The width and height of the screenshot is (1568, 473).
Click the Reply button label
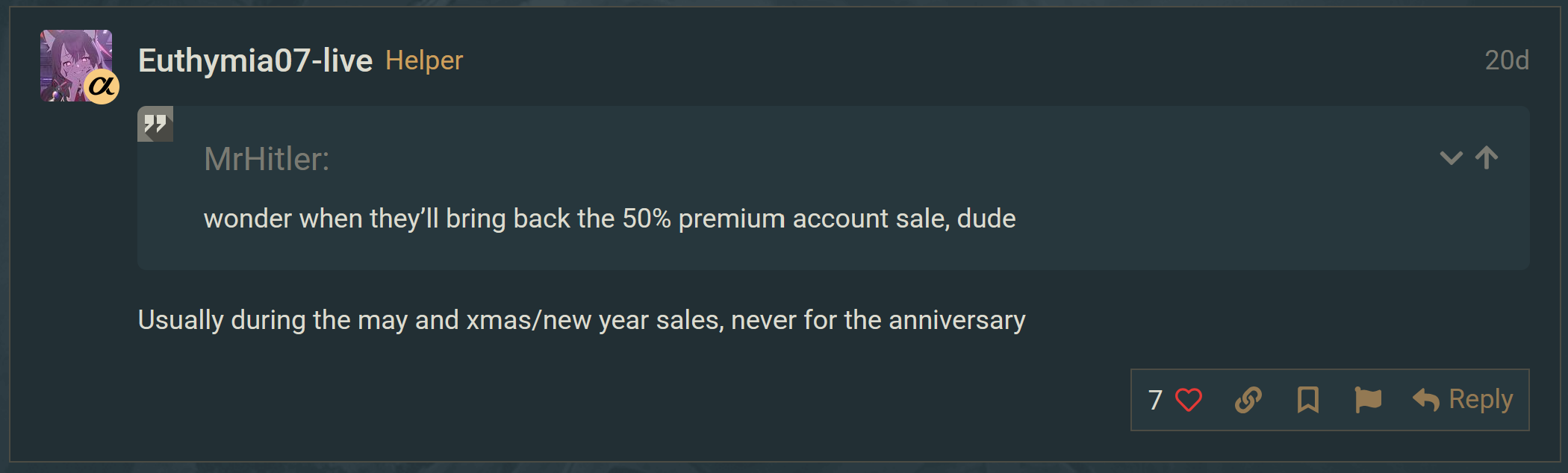pyautogui.click(x=1481, y=399)
